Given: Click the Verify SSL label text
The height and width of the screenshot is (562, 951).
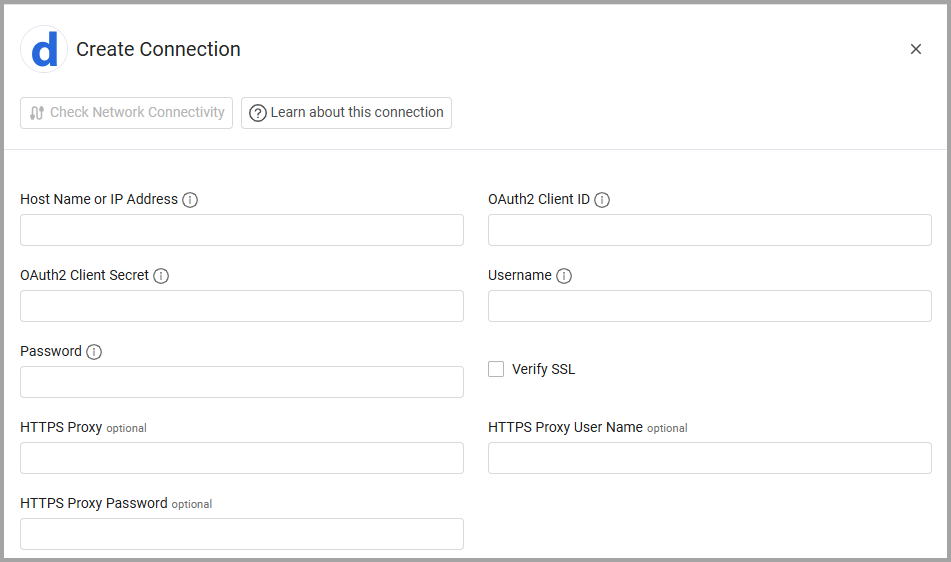Looking at the screenshot, I should tap(543, 369).
